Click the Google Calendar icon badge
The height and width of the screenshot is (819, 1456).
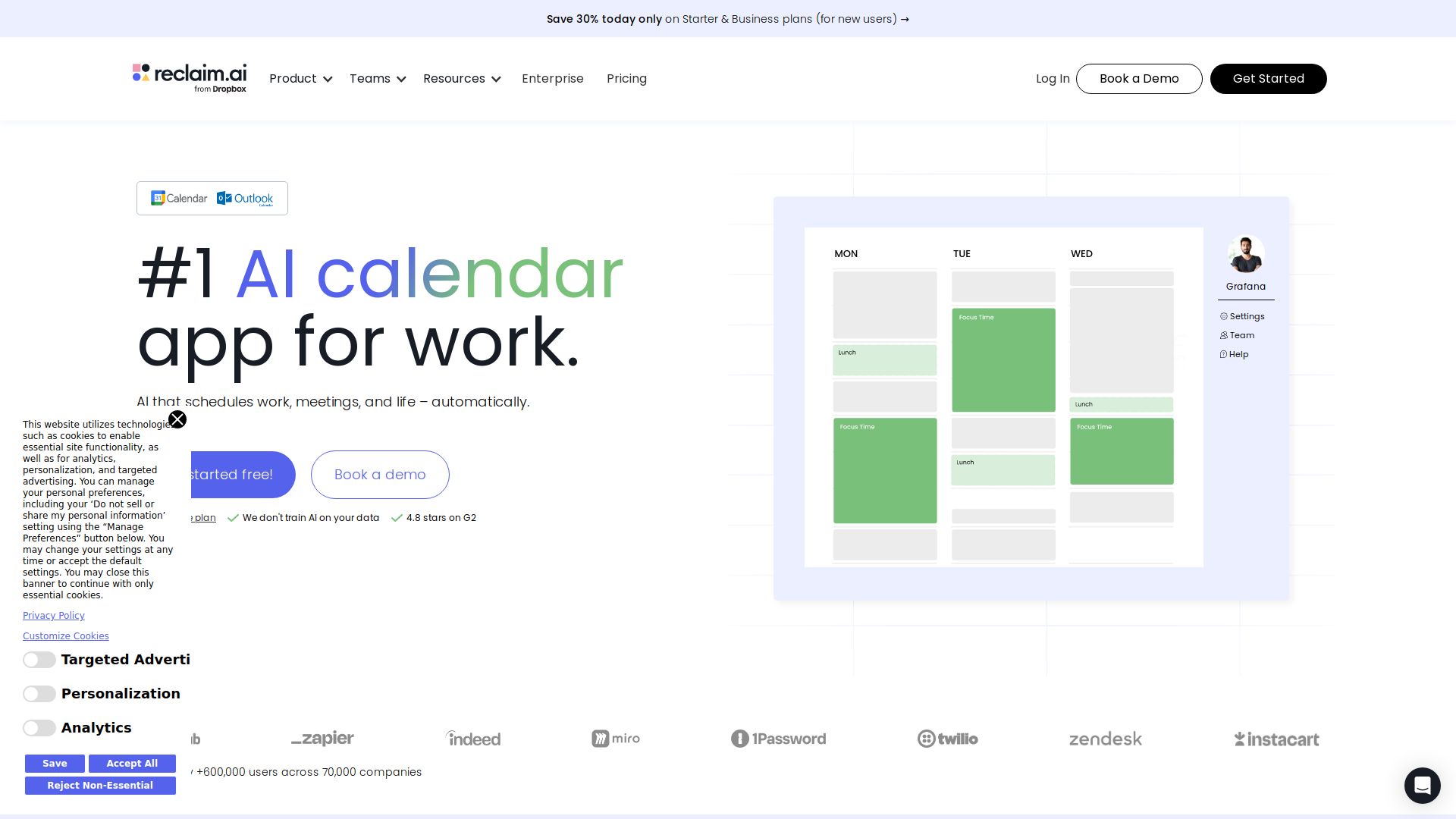(x=179, y=198)
